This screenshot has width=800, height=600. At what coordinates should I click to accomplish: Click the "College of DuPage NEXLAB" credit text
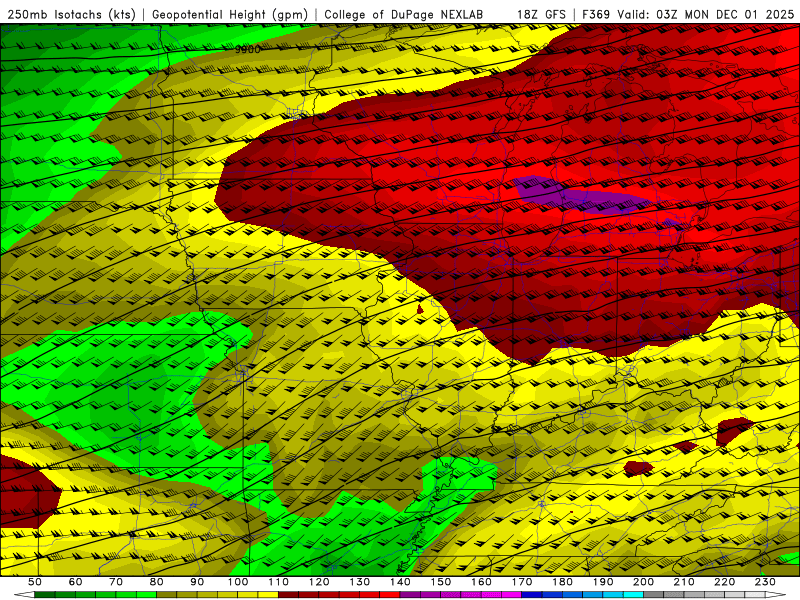404,15
